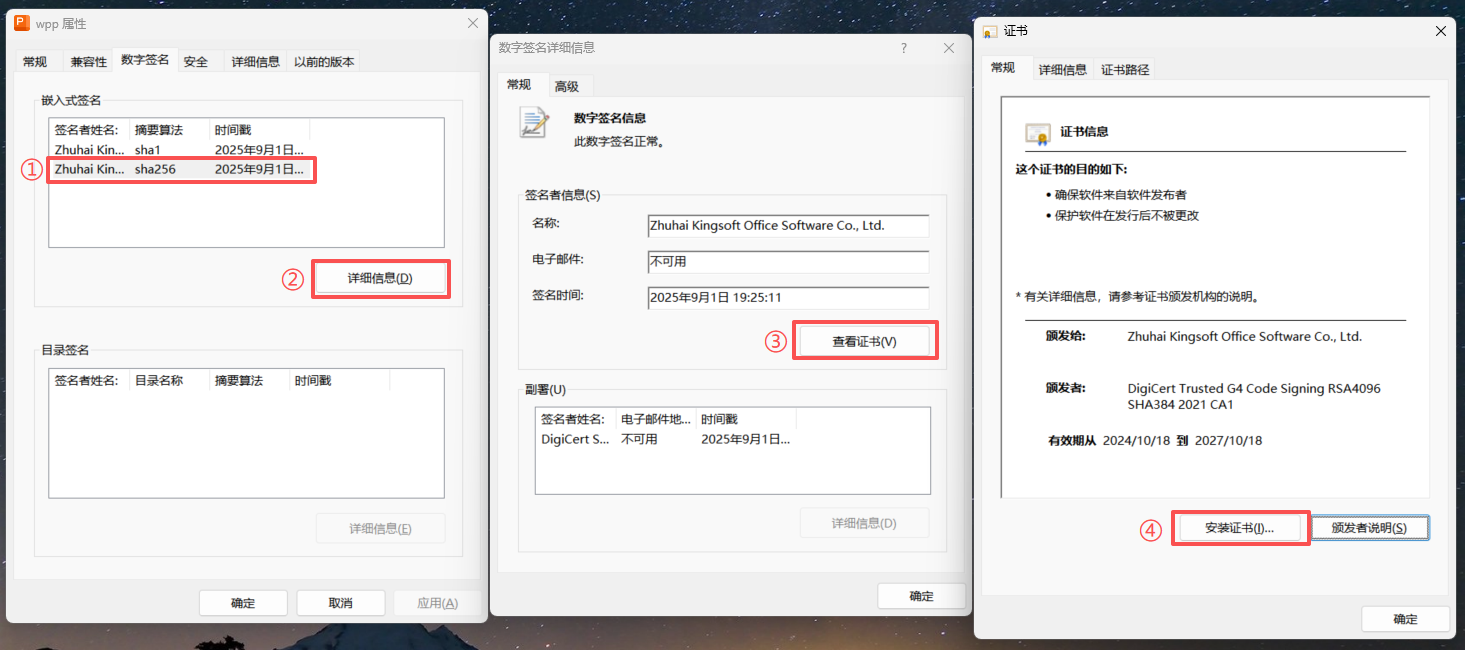This screenshot has width=1465, height=650.
Task: Click the 电子邮件 field showing 不可用
Action: (788, 262)
